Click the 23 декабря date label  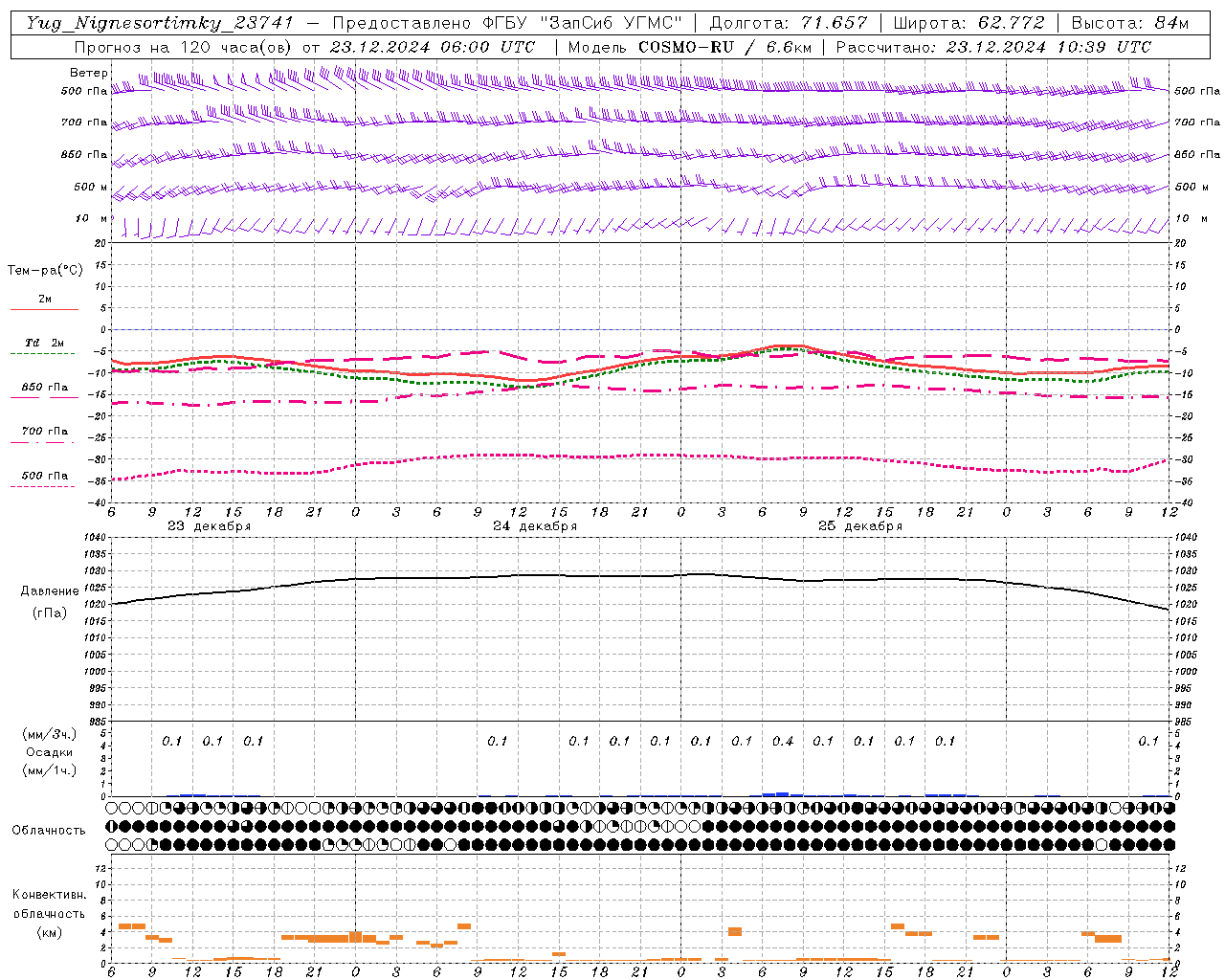210,526
